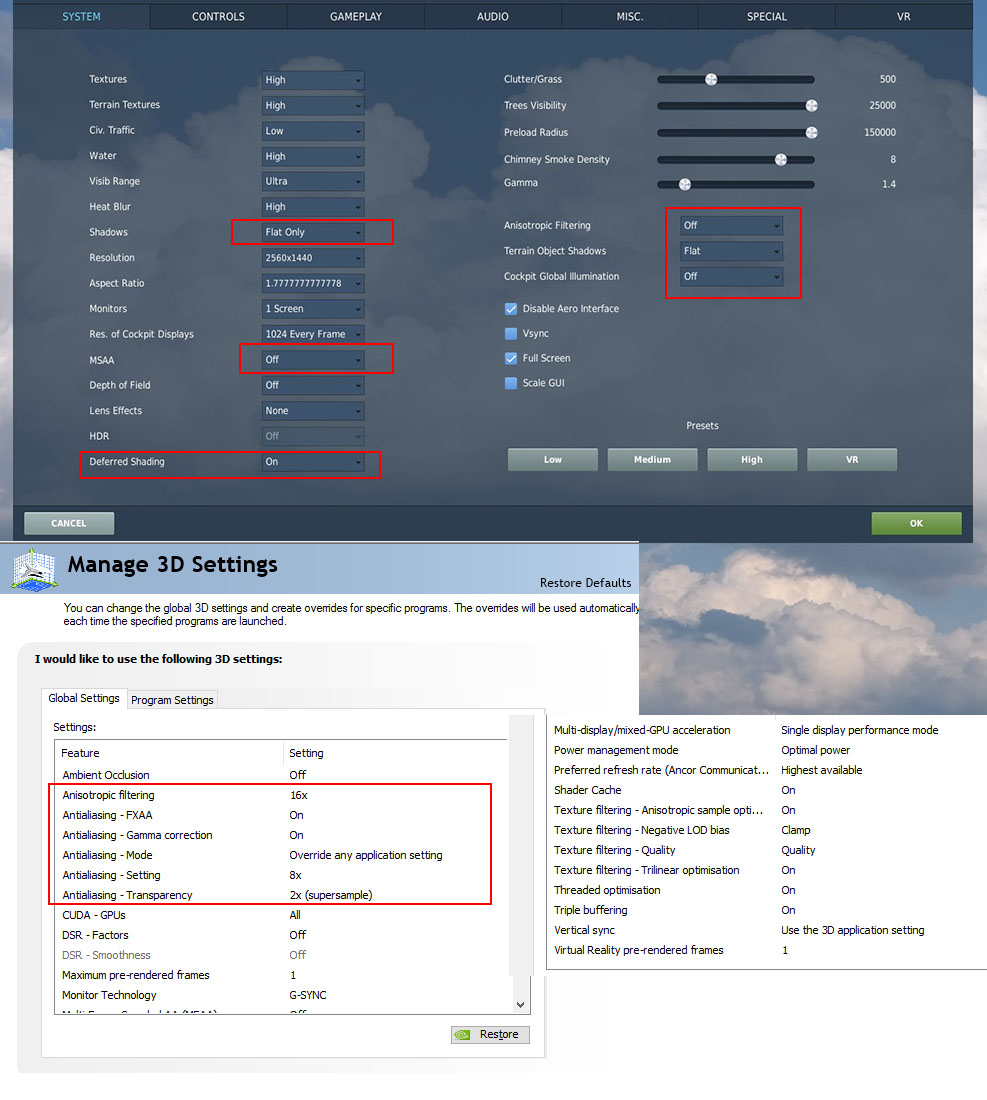Apply the Low preset
The width and height of the screenshot is (987, 1100).
553,460
